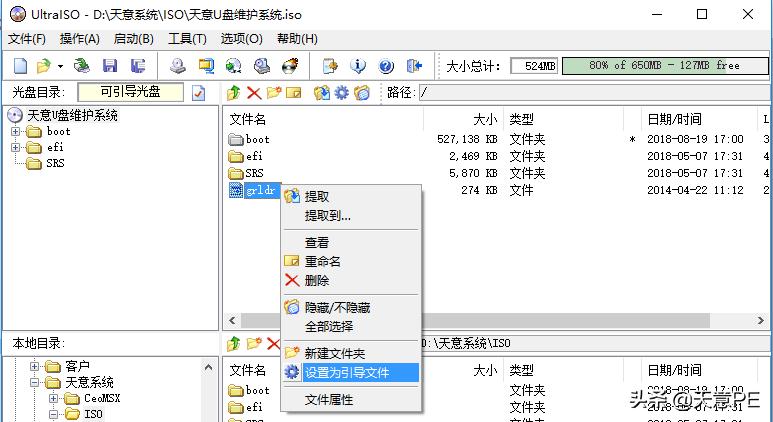Viewport: 773px width, 422px height.
Task: Open the 帮助(H) menu
Action: (x=297, y=39)
